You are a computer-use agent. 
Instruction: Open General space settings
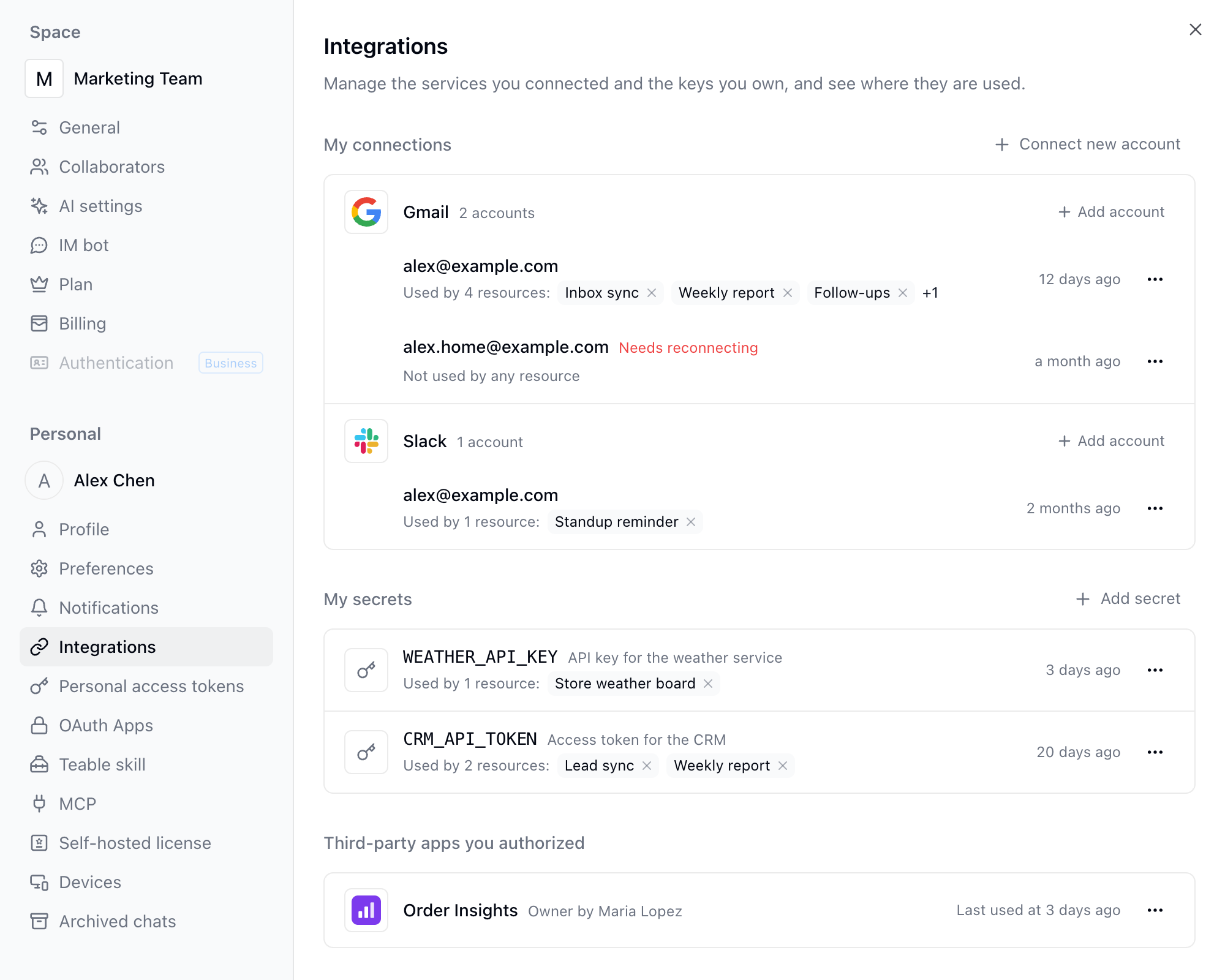coord(146,127)
